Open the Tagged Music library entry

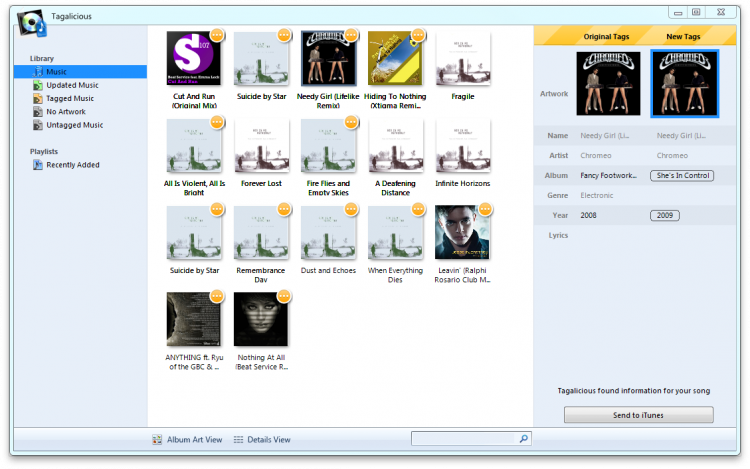70,98
